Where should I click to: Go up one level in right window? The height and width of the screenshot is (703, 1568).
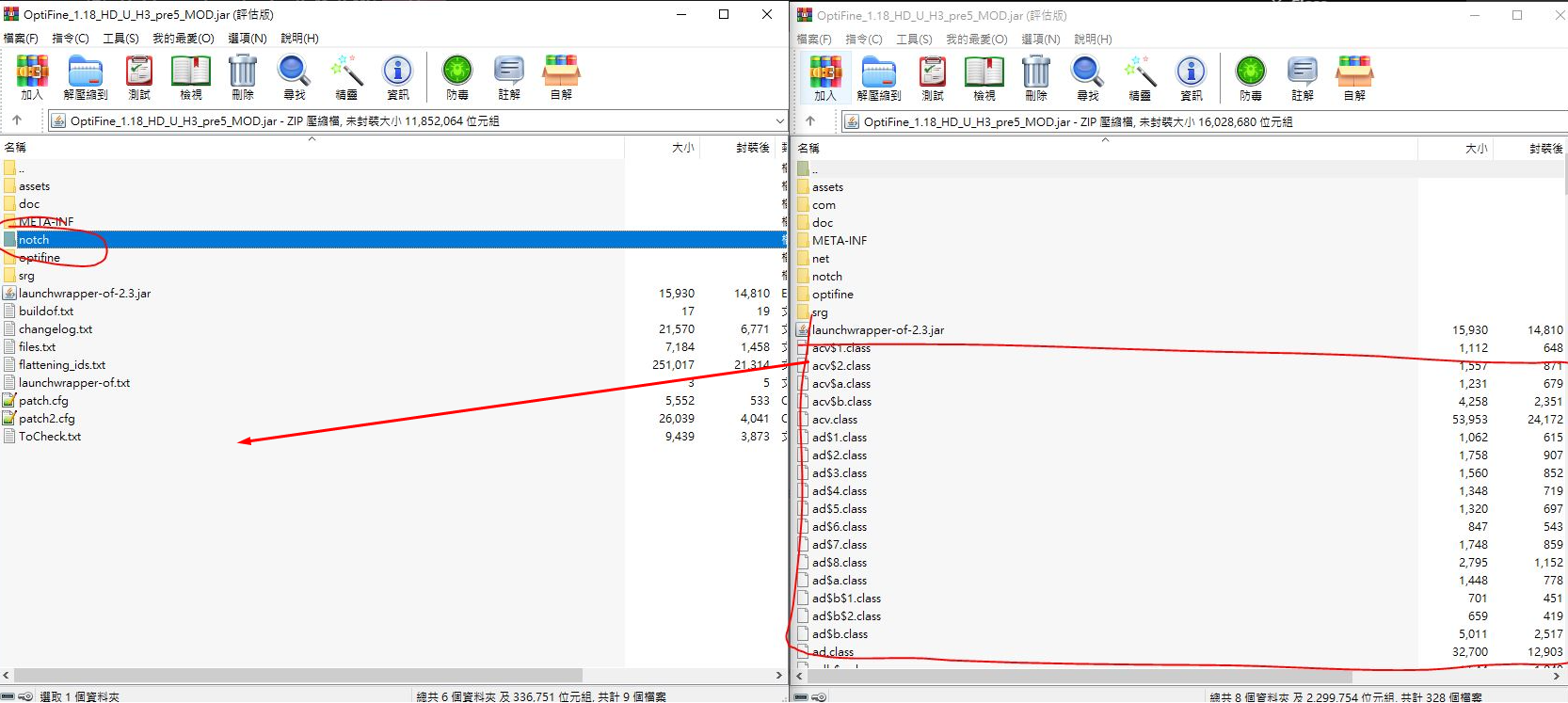pyautogui.click(x=810, y=121)
